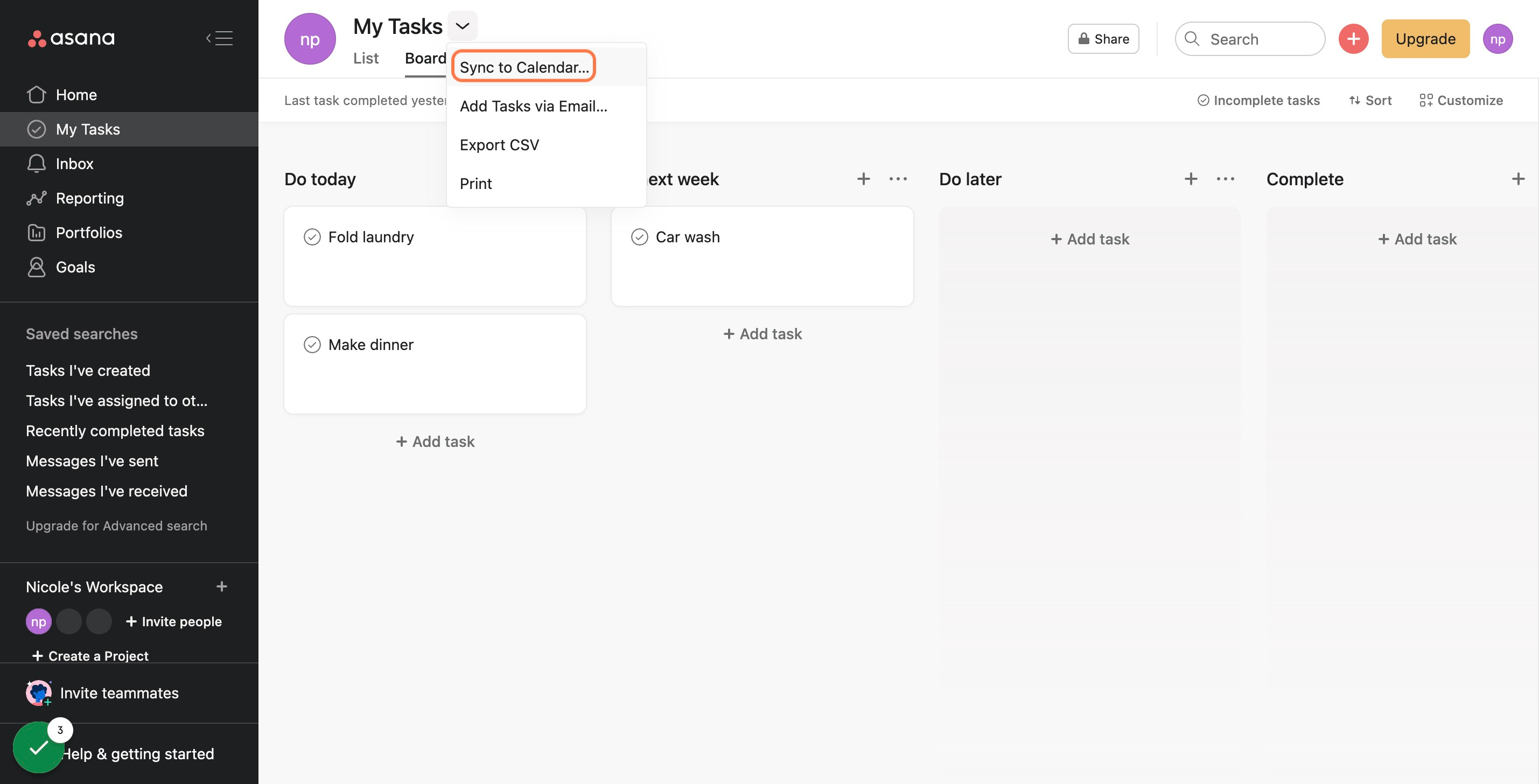
Task: Open Home from the sidebar
Action: pos(129,94)
